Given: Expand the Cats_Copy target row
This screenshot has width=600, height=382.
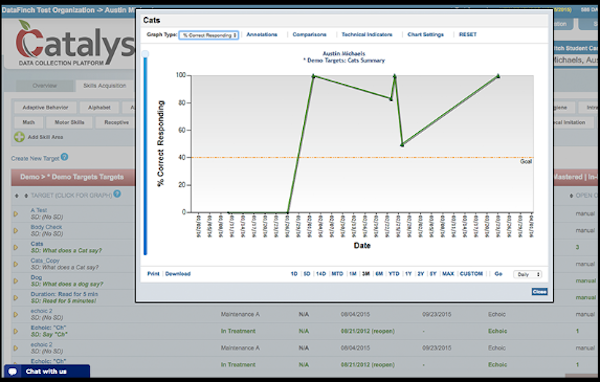Looking at the screenshot, I should [16, 264].
